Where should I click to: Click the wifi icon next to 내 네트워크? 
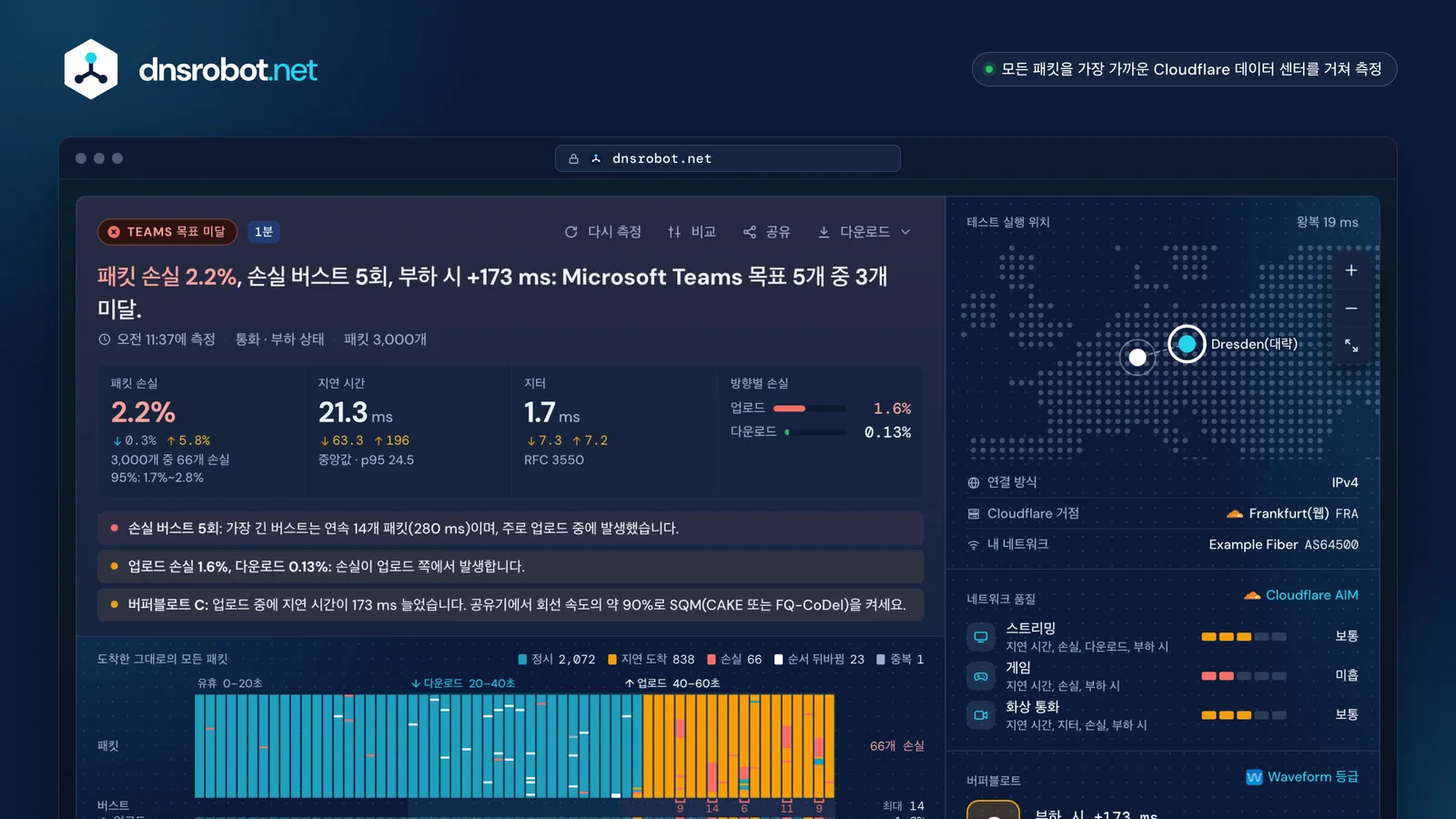(974, 544)
